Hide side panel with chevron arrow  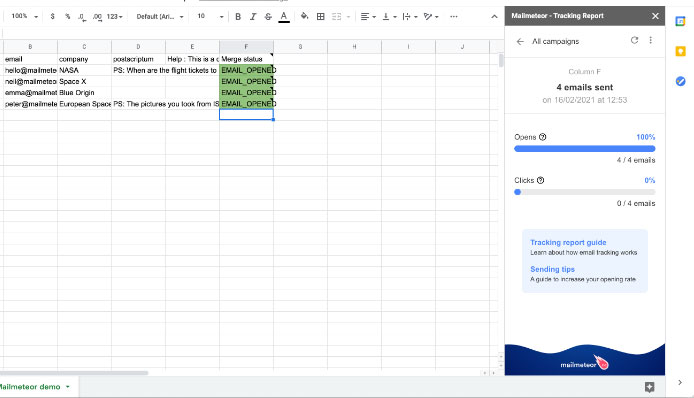click(x=680, y=382)
